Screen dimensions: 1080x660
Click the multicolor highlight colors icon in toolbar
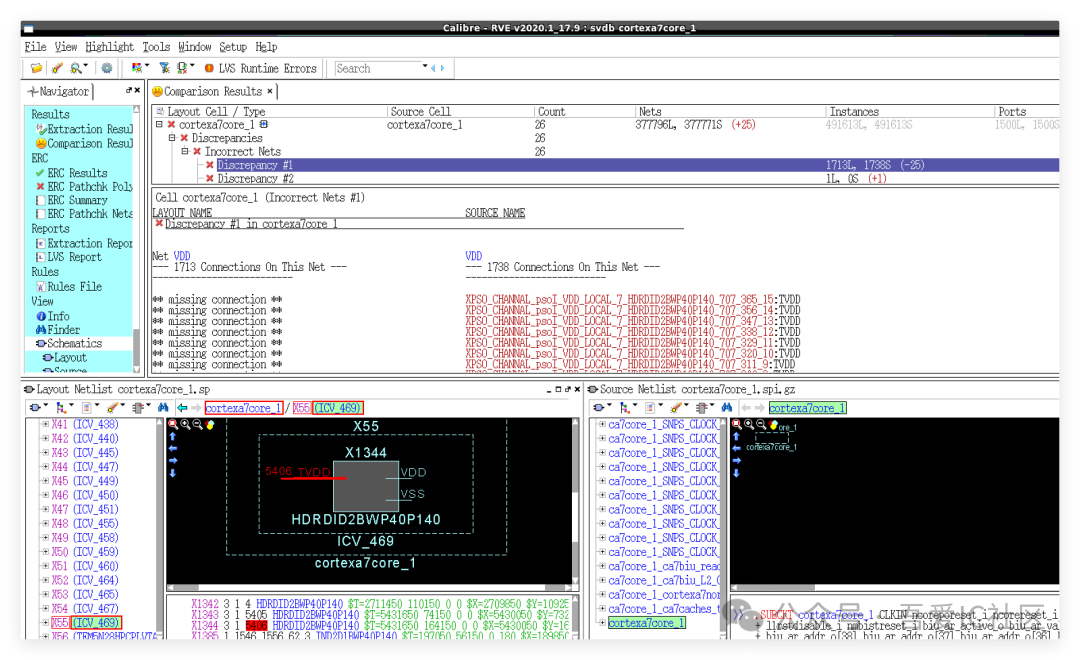point(137,68)
